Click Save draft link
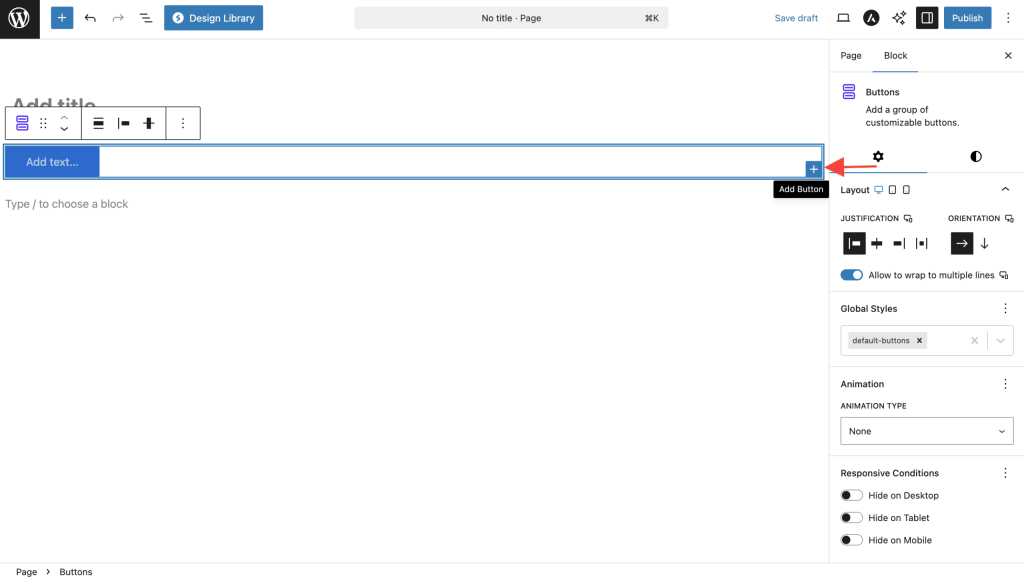The image size is (1024, 579). [x=796, y=18]
